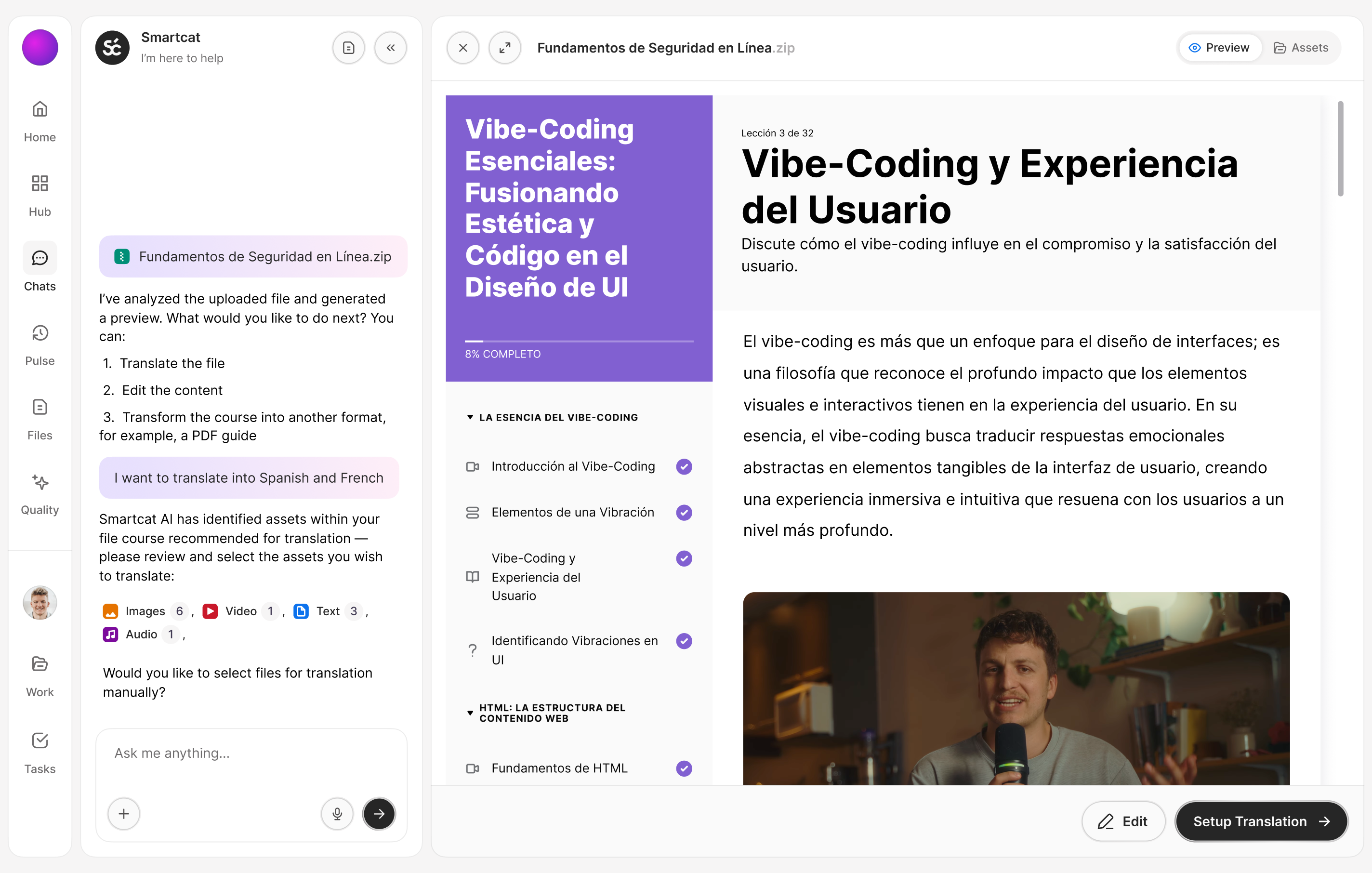Click the Edit button
This screenshot has width=1372, height=873.
pyautogui.click(x=1123, y=821)
